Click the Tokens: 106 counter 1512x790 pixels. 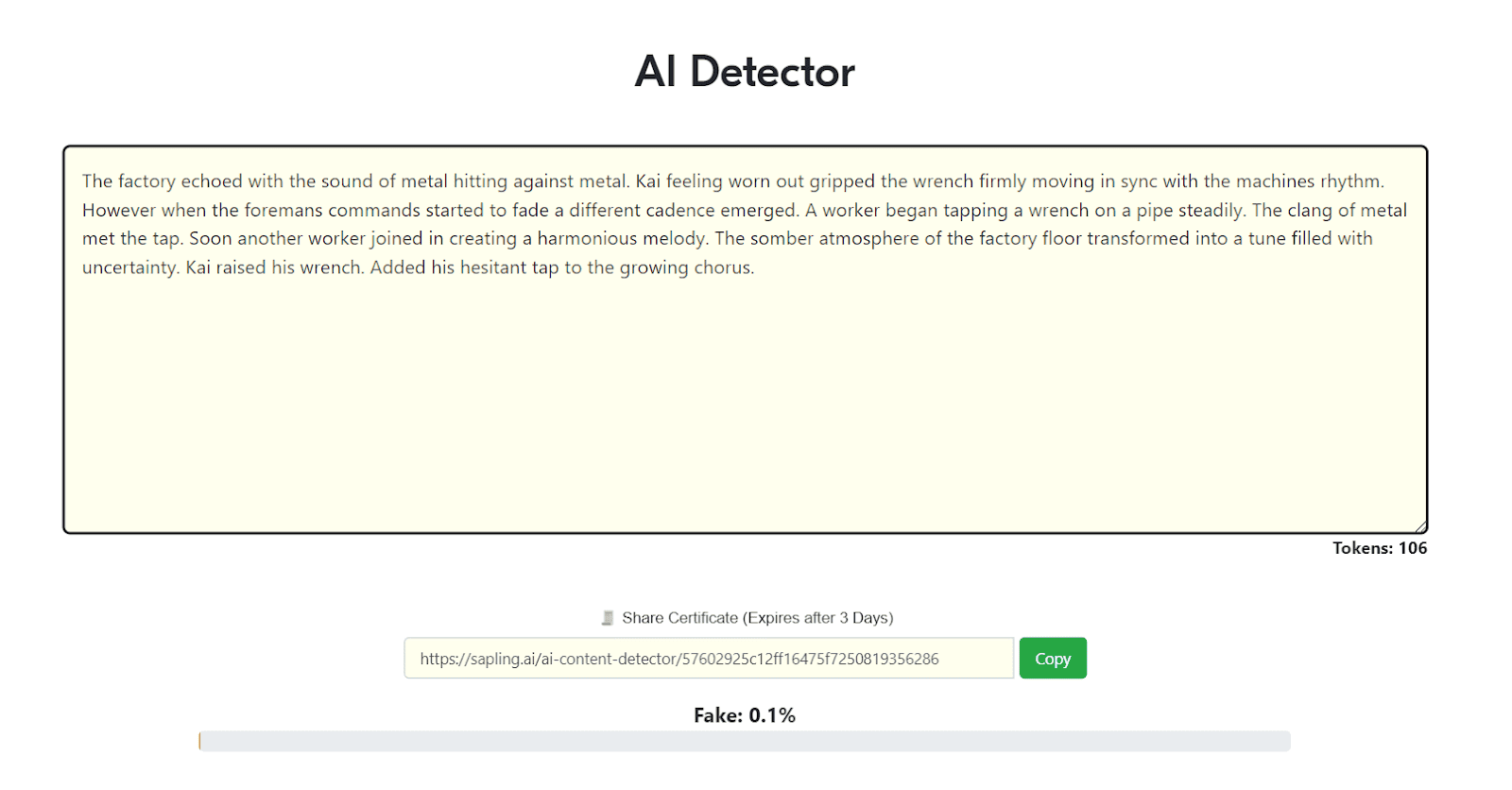pos(1380,548)
